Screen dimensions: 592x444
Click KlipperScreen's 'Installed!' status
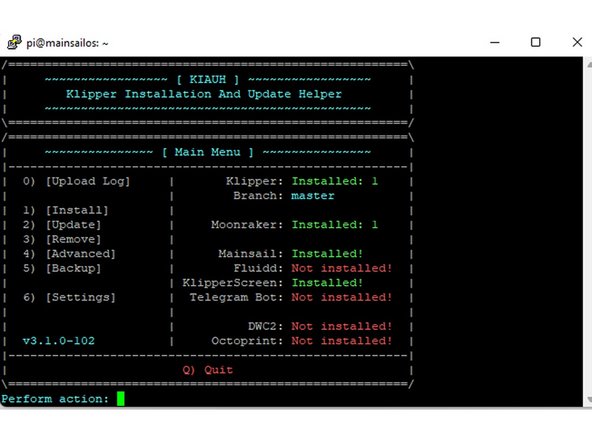pyautogui.click(x=327, y=283)
